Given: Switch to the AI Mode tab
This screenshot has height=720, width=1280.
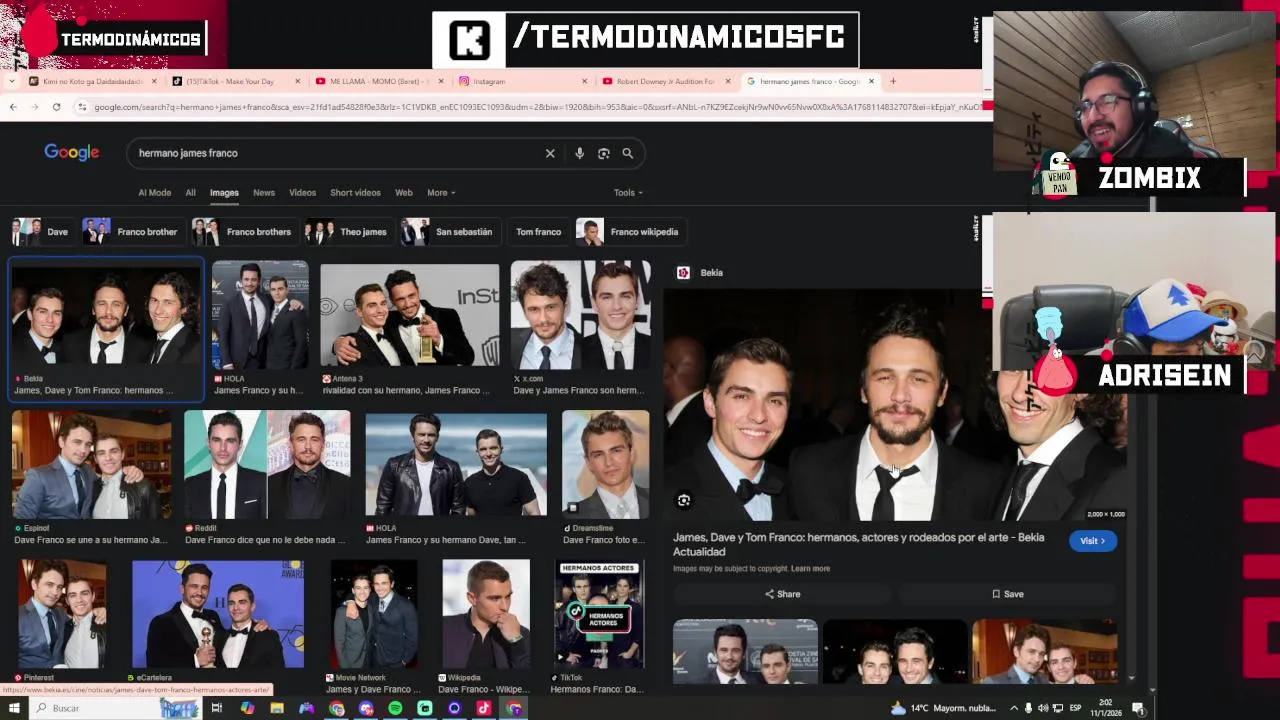Looking at the screenshot, I should (154, 192).
